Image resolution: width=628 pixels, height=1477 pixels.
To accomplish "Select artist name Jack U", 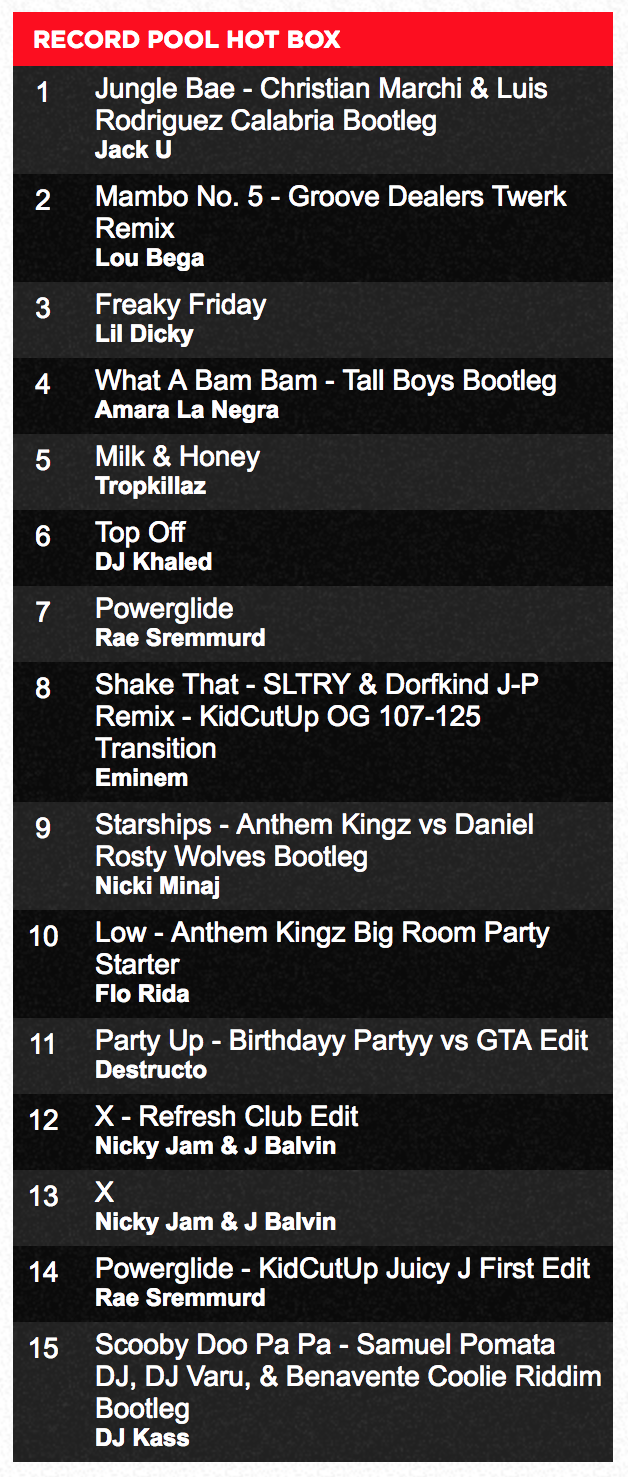I will coord(134,150).
